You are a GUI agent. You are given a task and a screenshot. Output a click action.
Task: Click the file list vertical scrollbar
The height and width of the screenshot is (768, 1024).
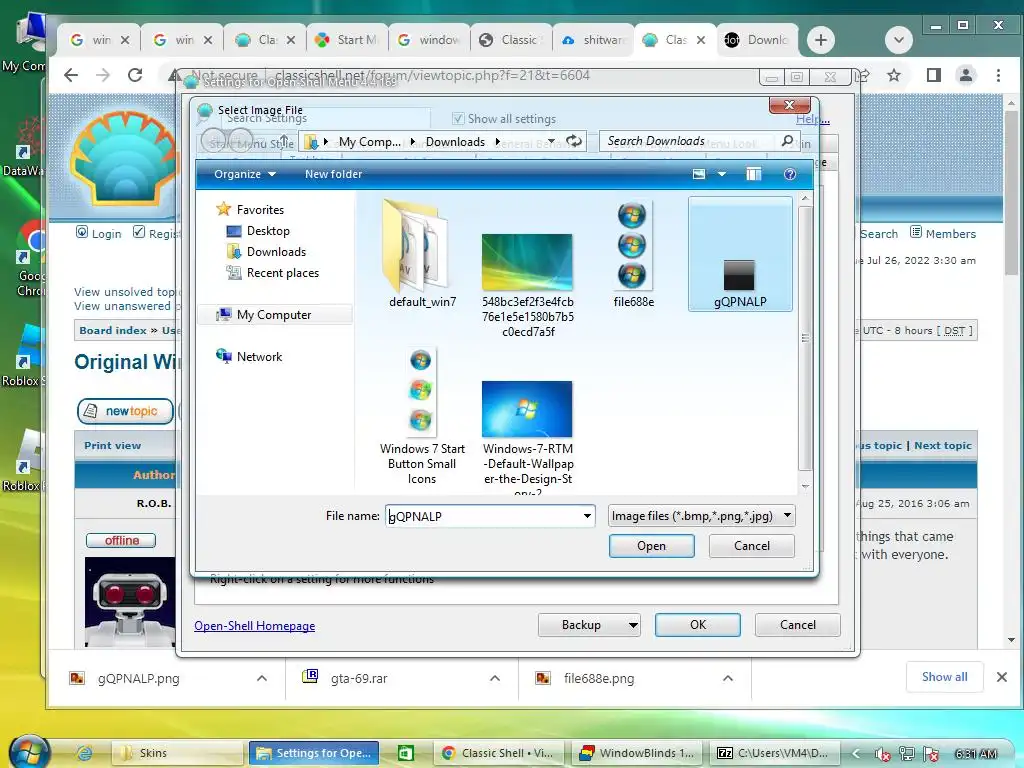tap(805, 340)
